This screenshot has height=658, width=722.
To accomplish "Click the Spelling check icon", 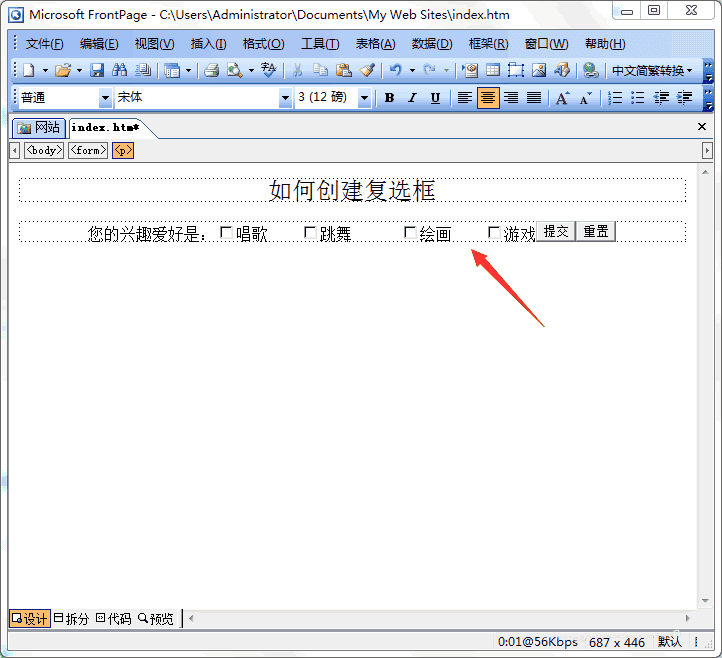I will pyautogui.click(x=268, y=70).
